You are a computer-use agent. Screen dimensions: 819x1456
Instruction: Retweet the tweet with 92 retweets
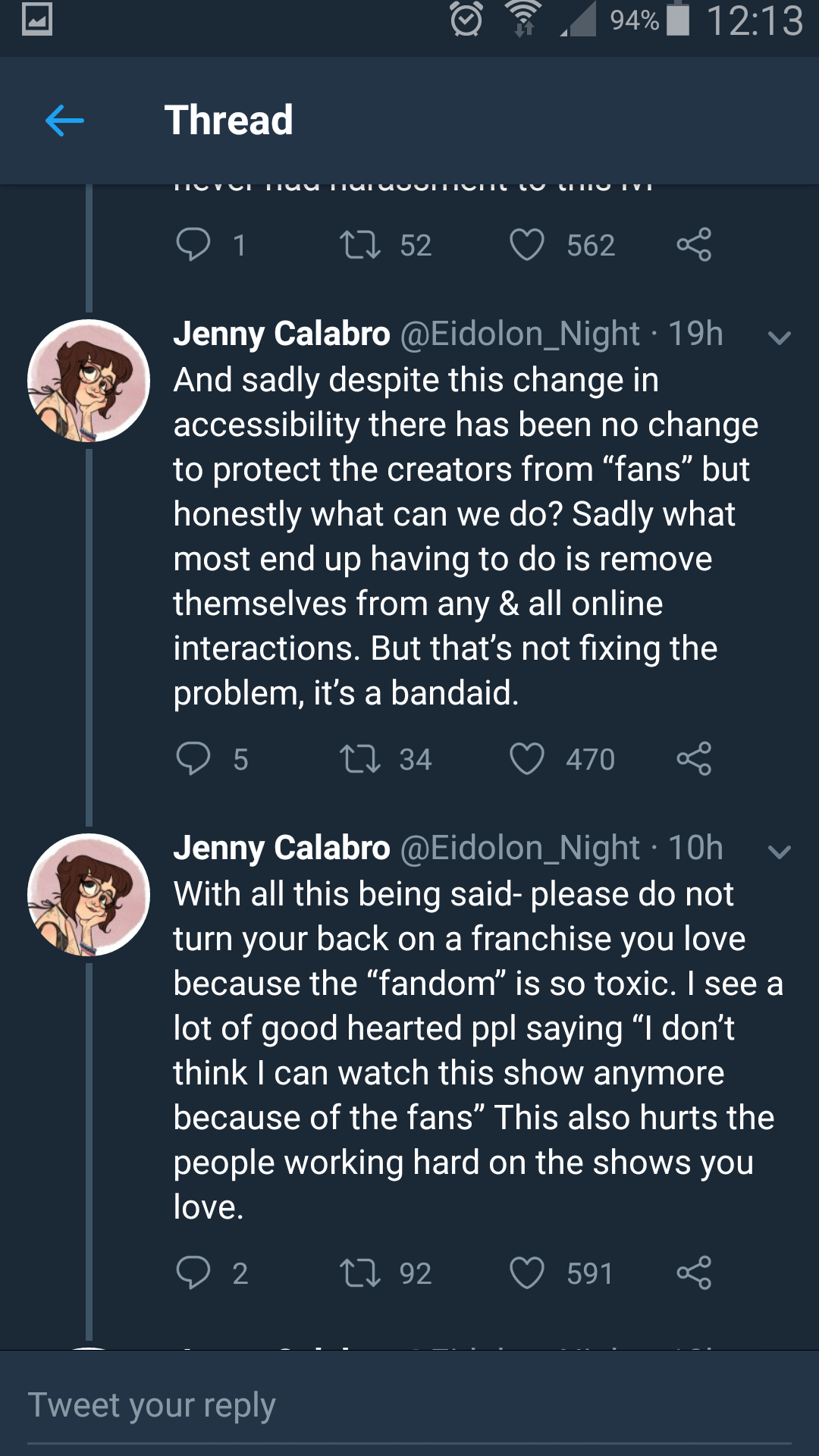coord(360,1272)
